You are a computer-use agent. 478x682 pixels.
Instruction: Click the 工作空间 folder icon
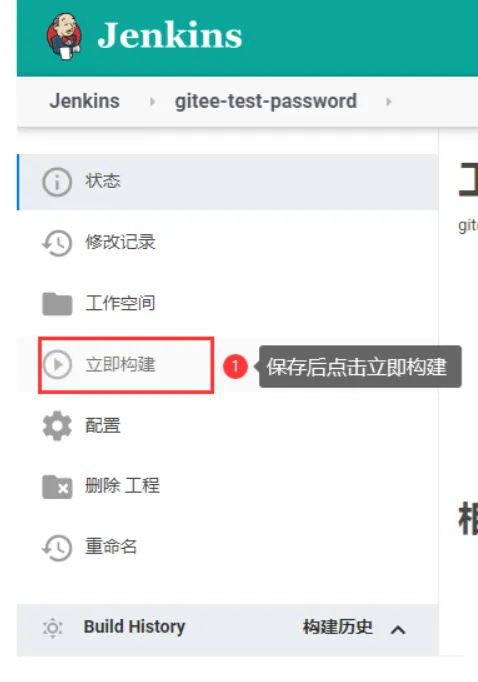pos(57,304)
